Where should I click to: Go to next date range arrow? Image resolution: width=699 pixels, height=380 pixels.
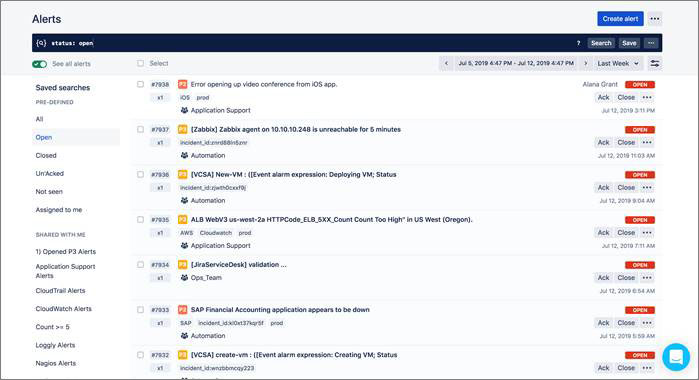(585, 64)
